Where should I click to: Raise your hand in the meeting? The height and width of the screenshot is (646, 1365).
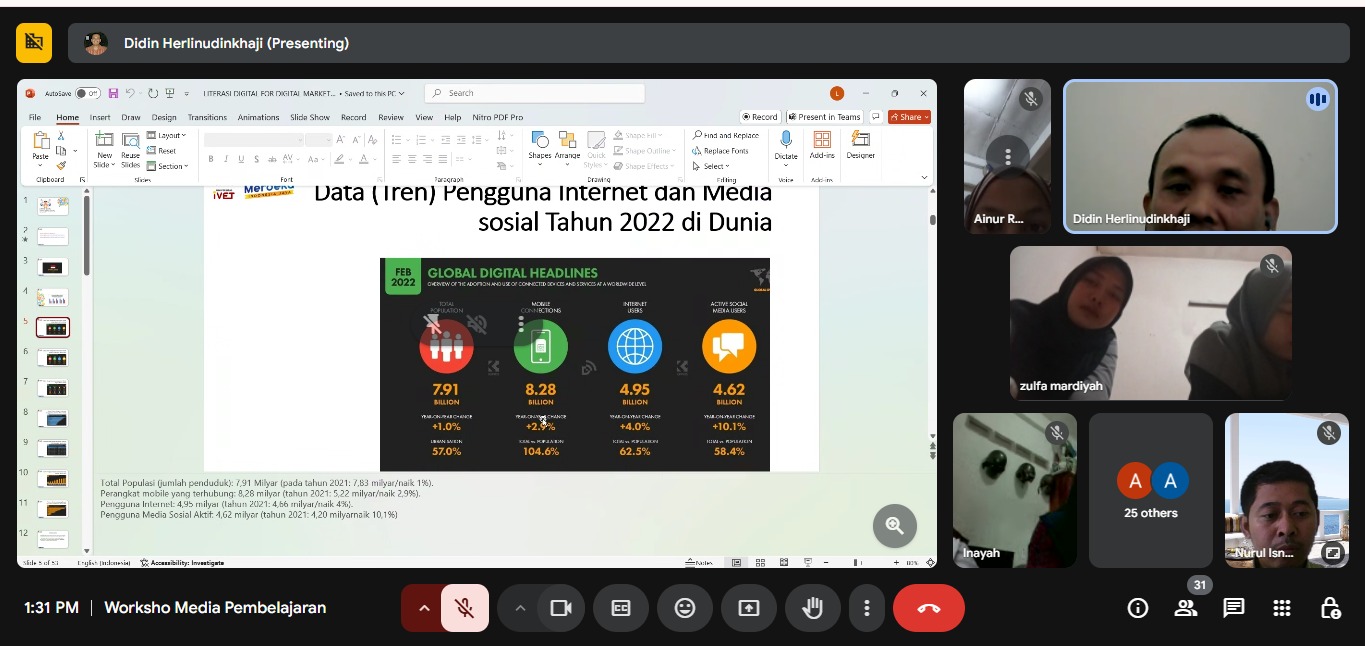pyautogui.click(x=813, y=608)
